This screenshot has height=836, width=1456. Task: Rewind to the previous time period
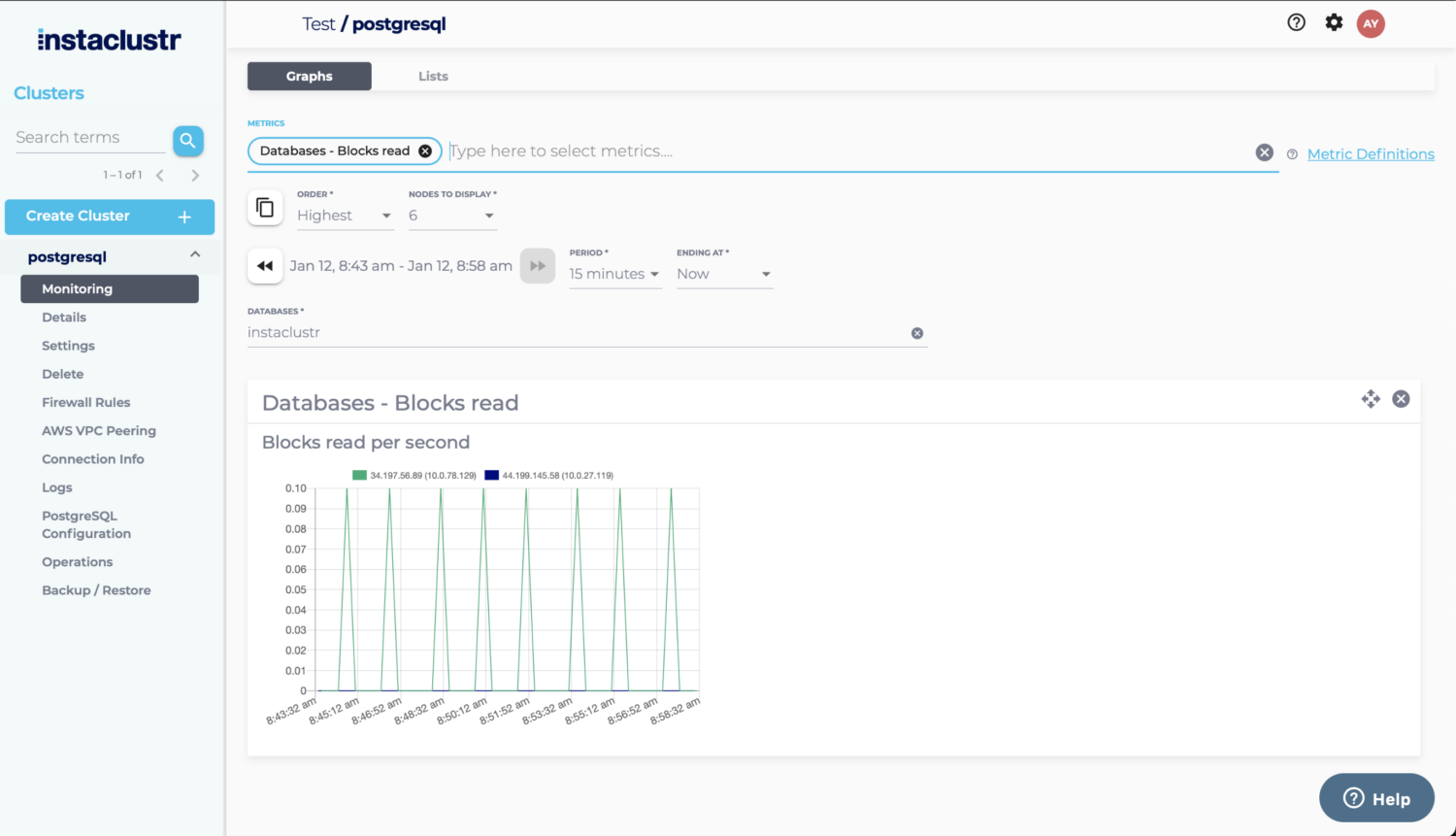265,266
